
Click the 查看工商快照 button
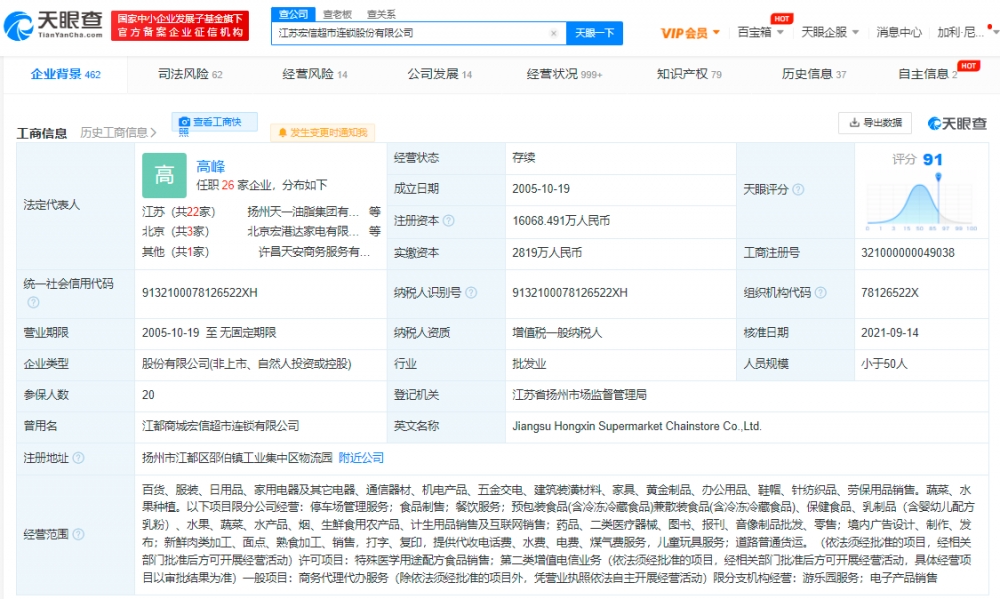[214, 122]
